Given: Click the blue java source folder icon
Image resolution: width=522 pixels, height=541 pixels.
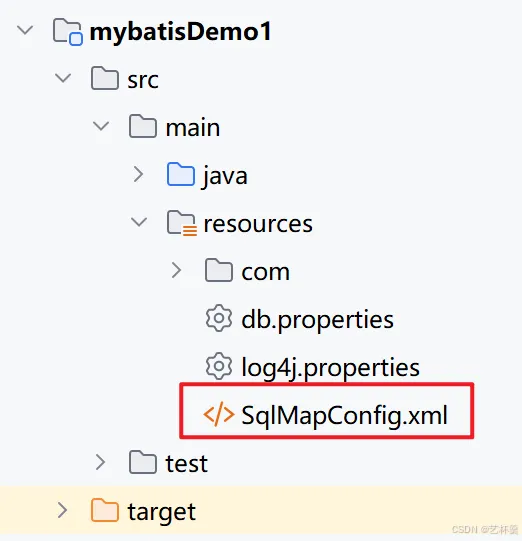Looking at the screenshot, I should click(x=181, y=174).
